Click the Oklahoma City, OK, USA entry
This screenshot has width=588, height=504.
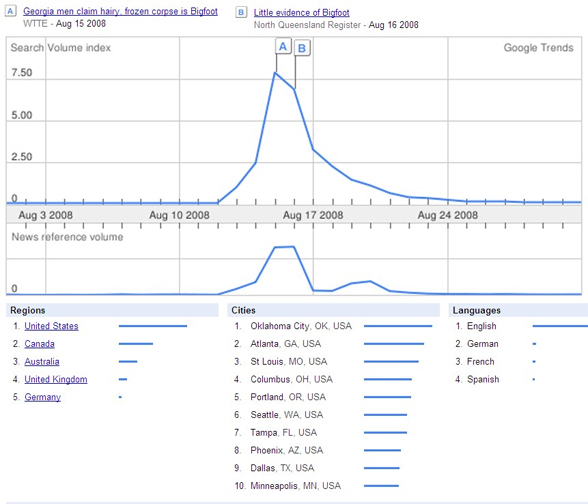(x=301, y=326)
